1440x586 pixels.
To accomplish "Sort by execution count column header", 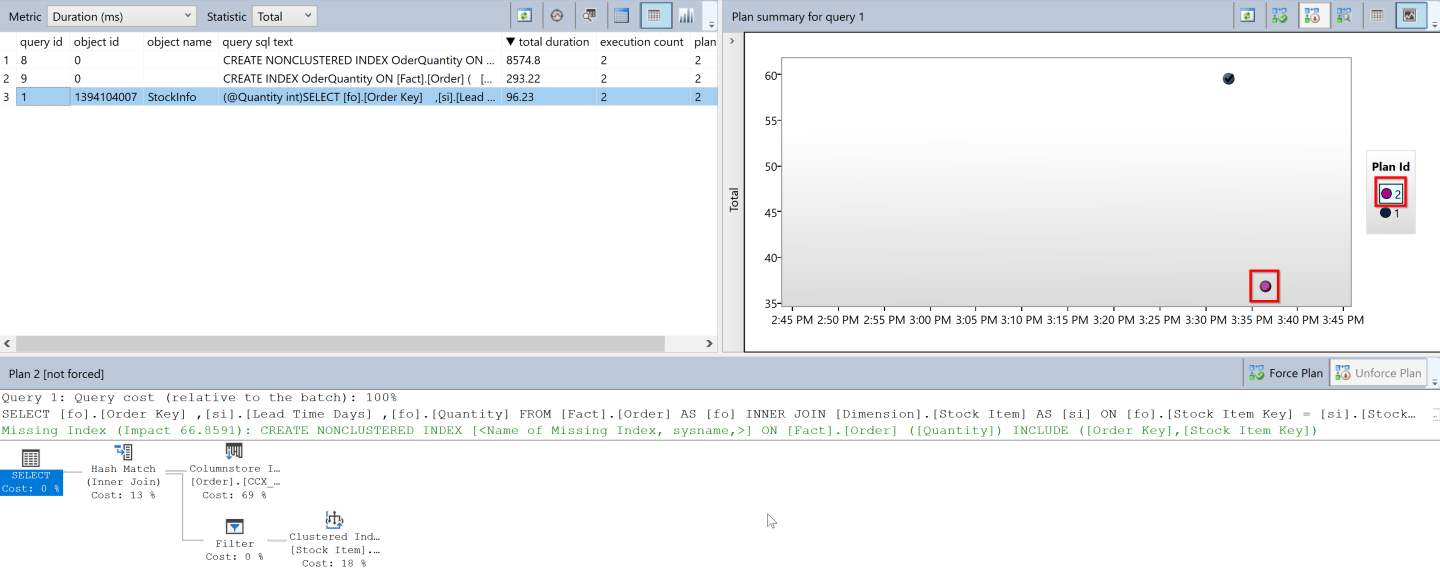I will coord(643,42).
